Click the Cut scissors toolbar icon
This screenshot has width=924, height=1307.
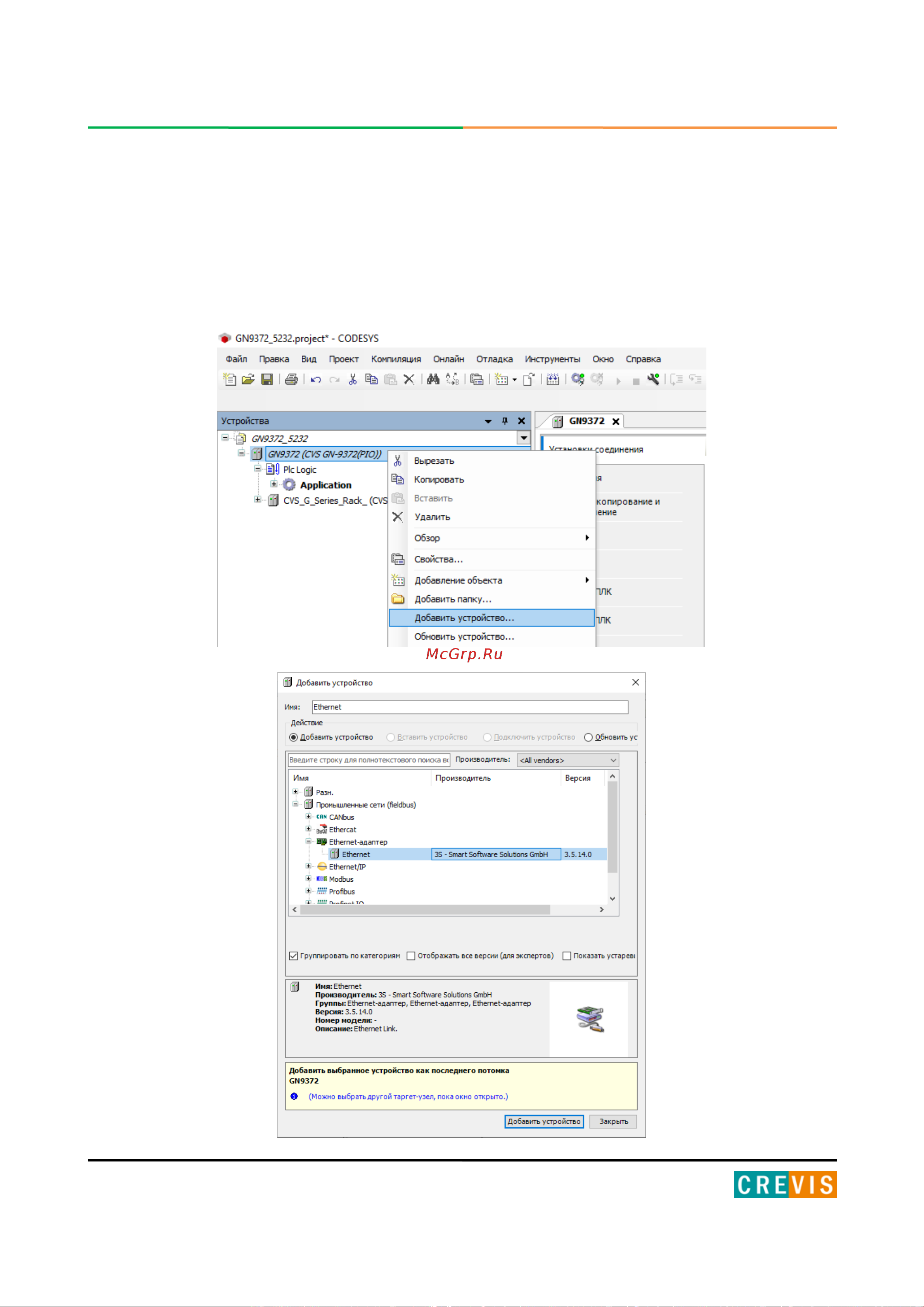pos(353,379)
